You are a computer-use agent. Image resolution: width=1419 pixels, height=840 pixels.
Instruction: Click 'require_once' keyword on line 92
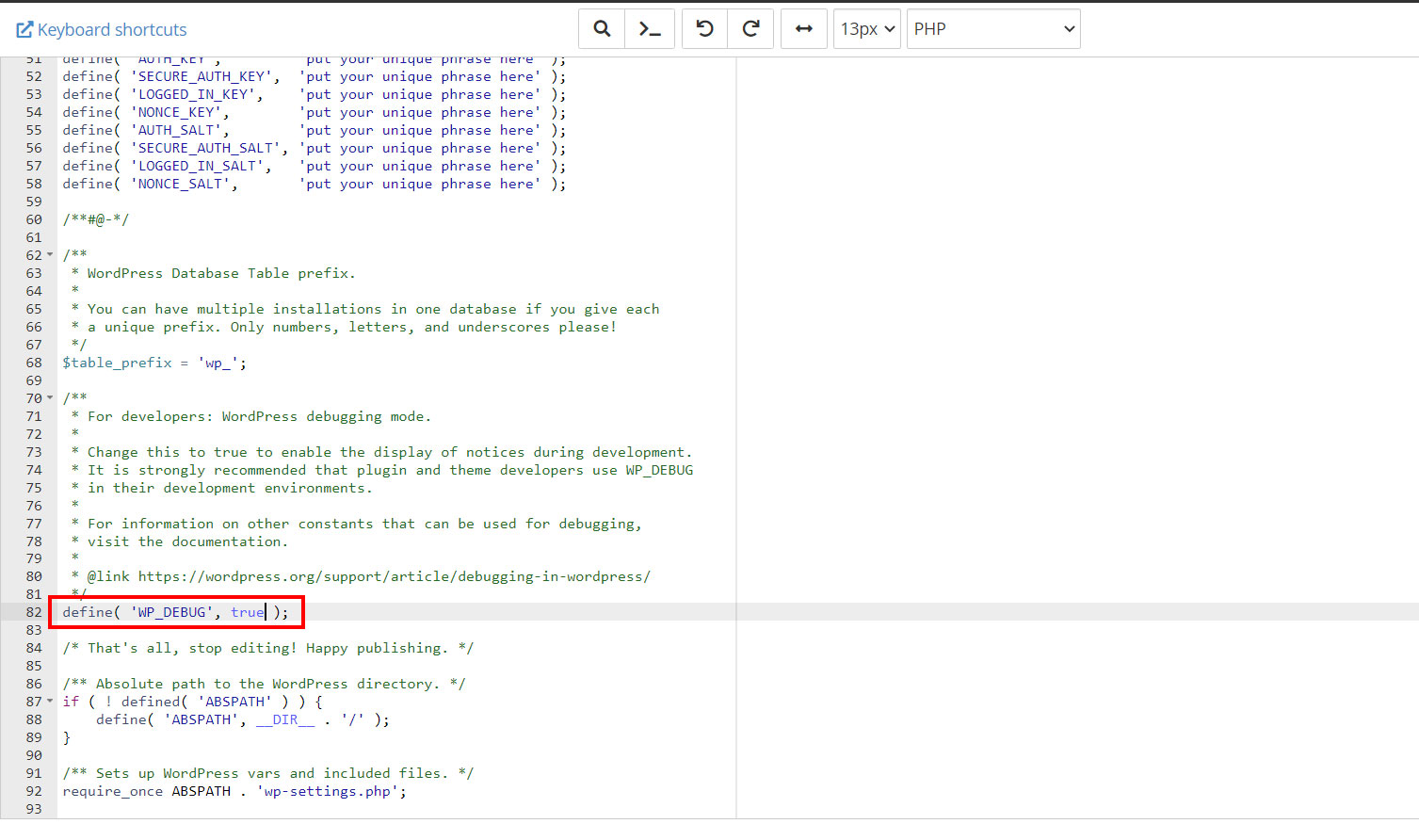point(113,791)
